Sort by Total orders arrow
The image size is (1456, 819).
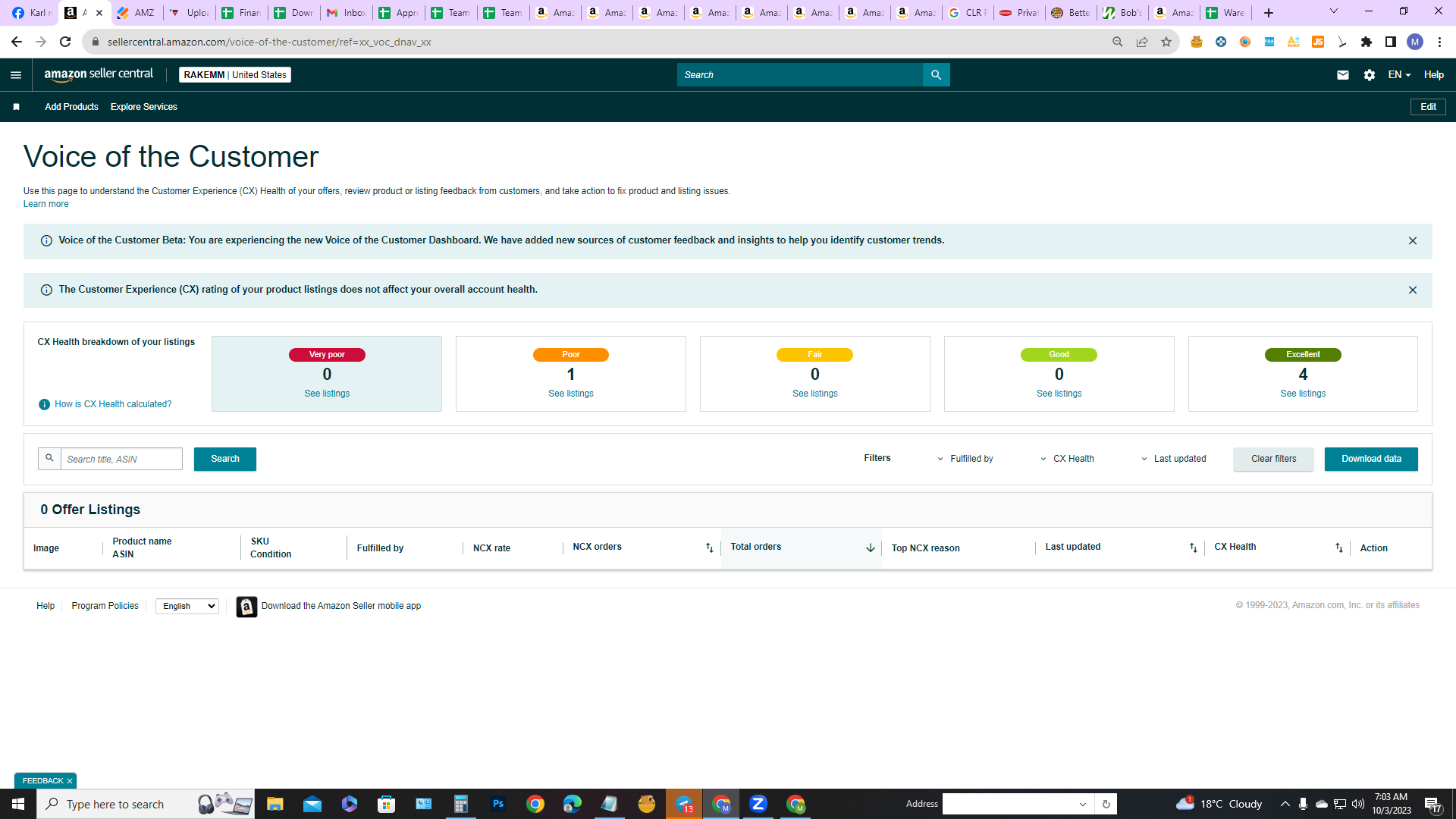pos(870,548)
